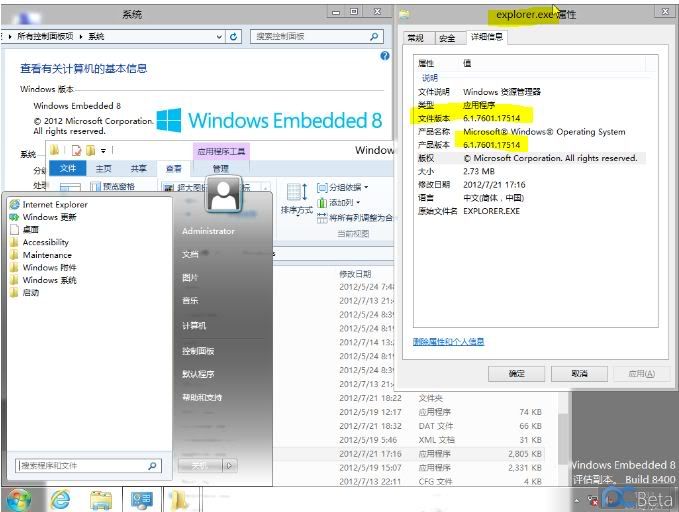The height and width of the screenshot is (512, 679).
Task: Click 确定 button in properties dialog
Action: [516, 373]
